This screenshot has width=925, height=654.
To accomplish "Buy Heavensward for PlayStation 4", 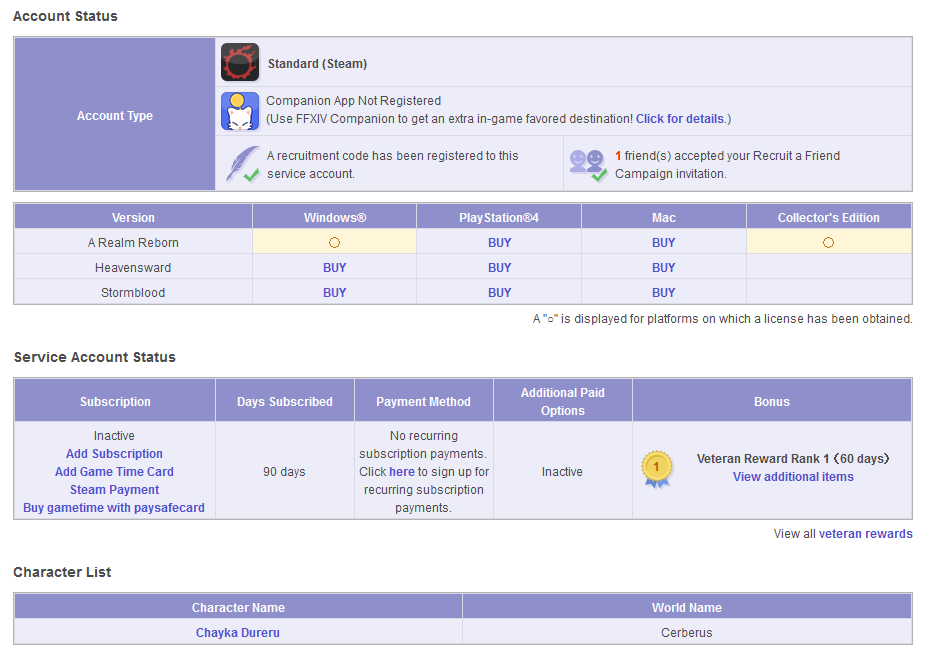I will tap(499, 267).
